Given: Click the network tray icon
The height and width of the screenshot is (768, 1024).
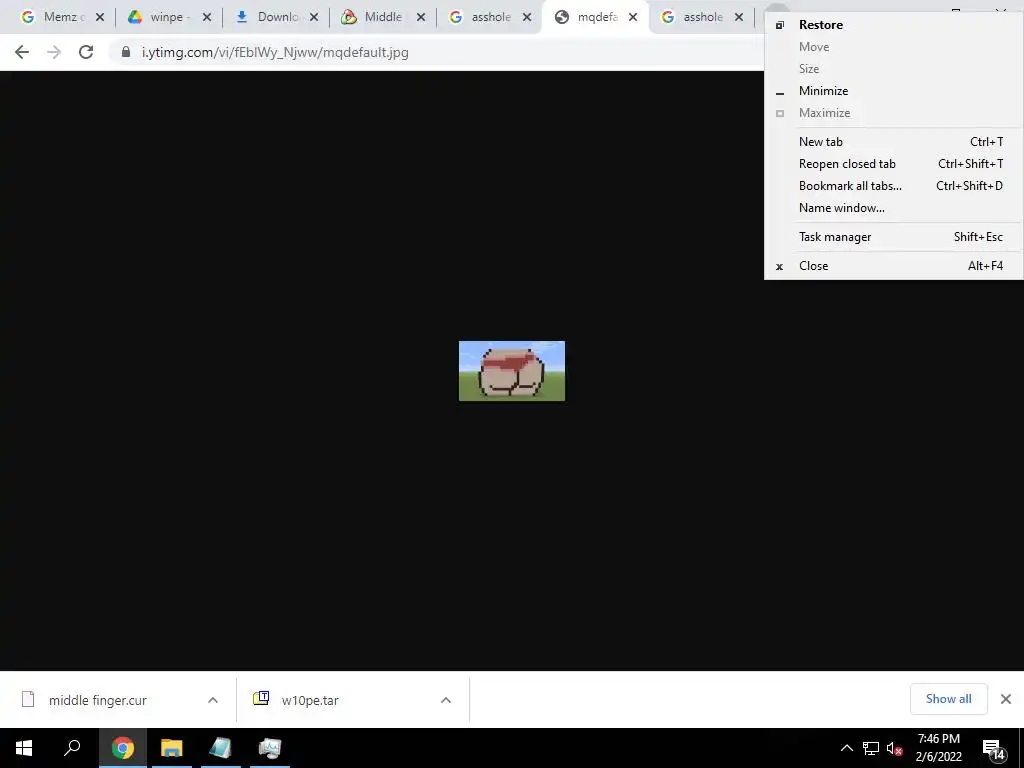Looking at the screenshot, I should pyautogui.click(x=871, y=748).
